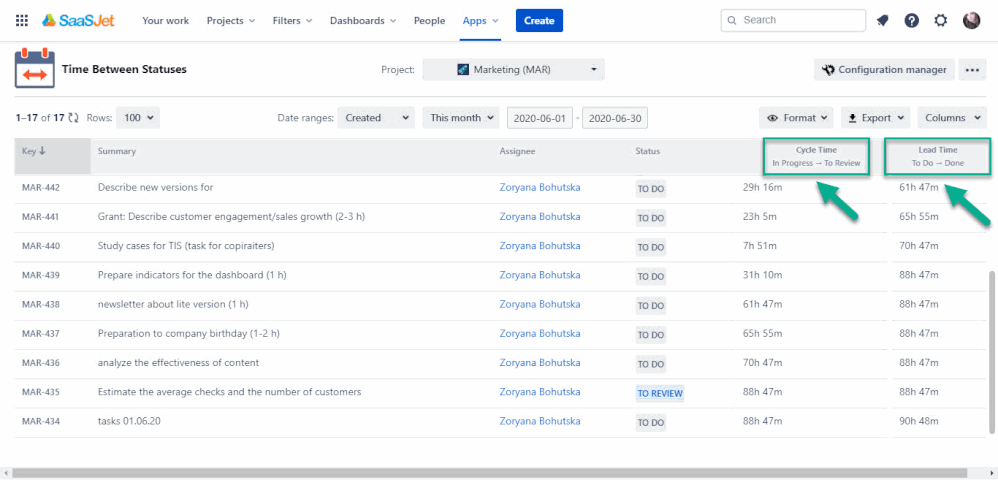Click the TO REVIEW status badge
The image size is (998, 480).
(x=660, y=393)
